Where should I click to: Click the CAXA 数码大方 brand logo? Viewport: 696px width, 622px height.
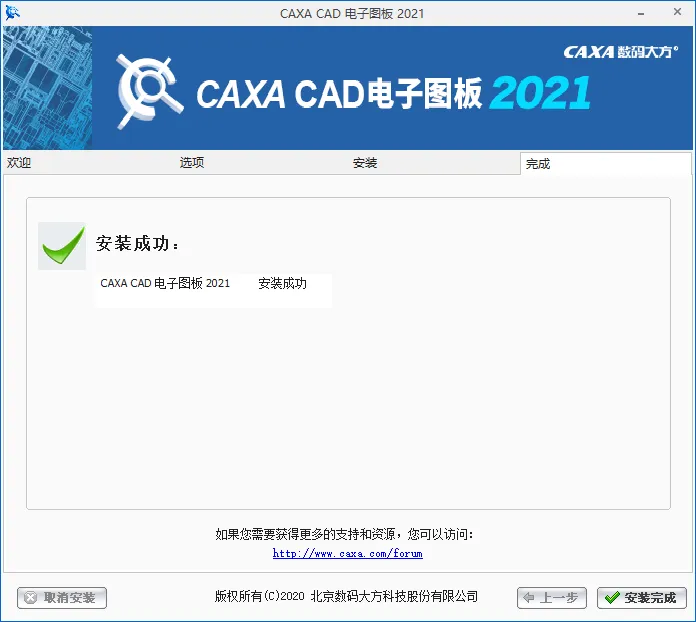pos(621,52)
